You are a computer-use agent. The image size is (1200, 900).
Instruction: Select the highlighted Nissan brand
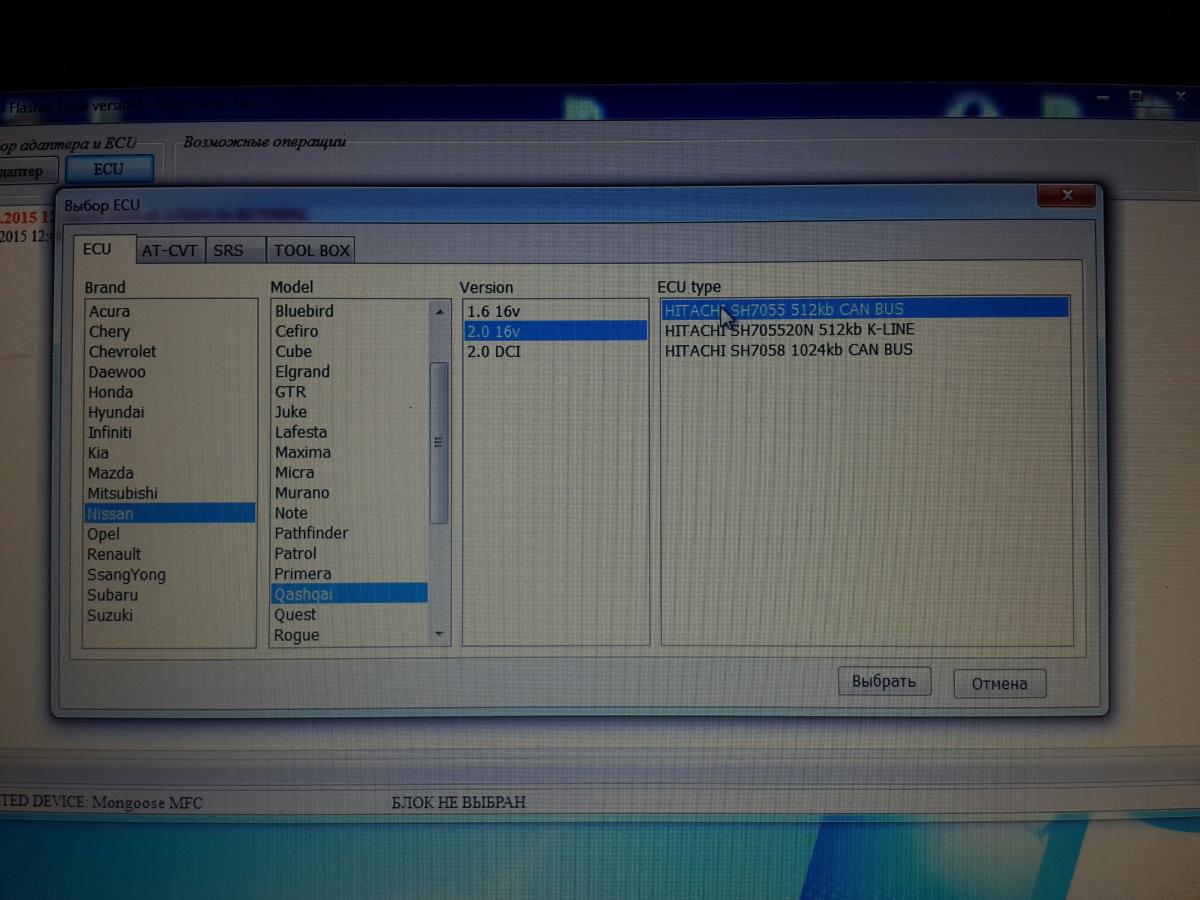tap(169, 513)
